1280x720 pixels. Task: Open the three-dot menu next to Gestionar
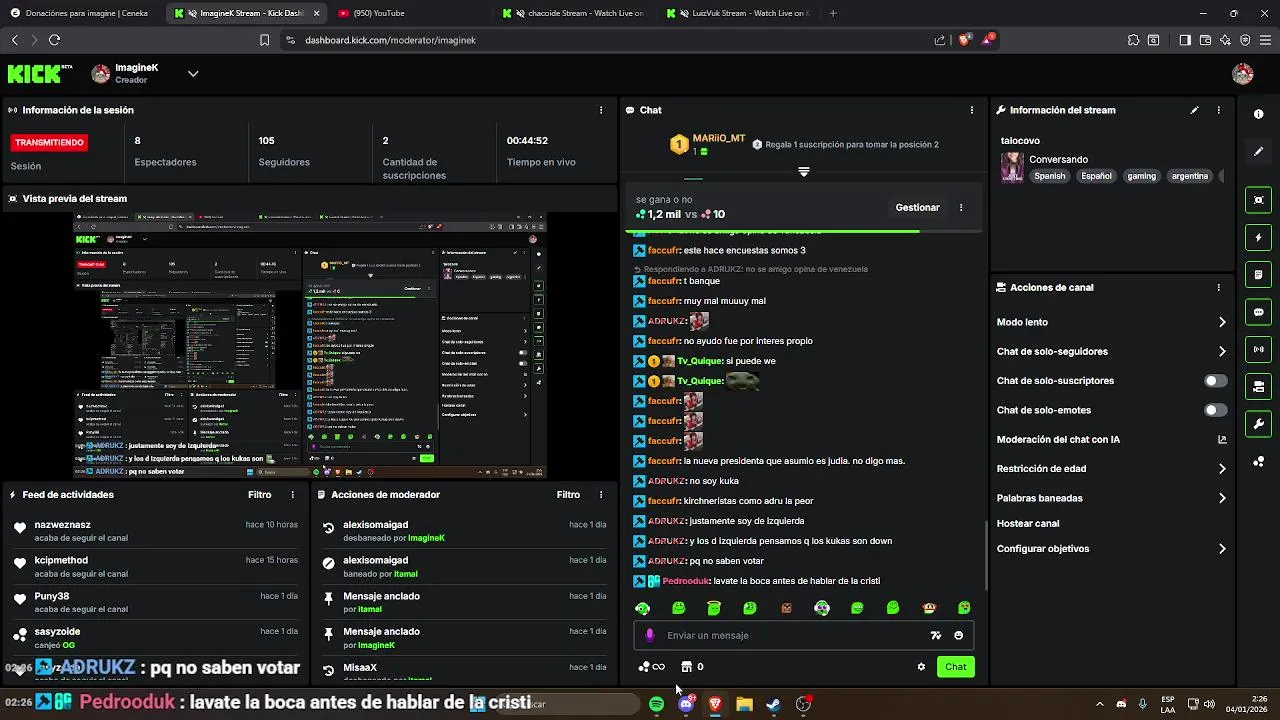pyautogui.click(x=961, y=208)
